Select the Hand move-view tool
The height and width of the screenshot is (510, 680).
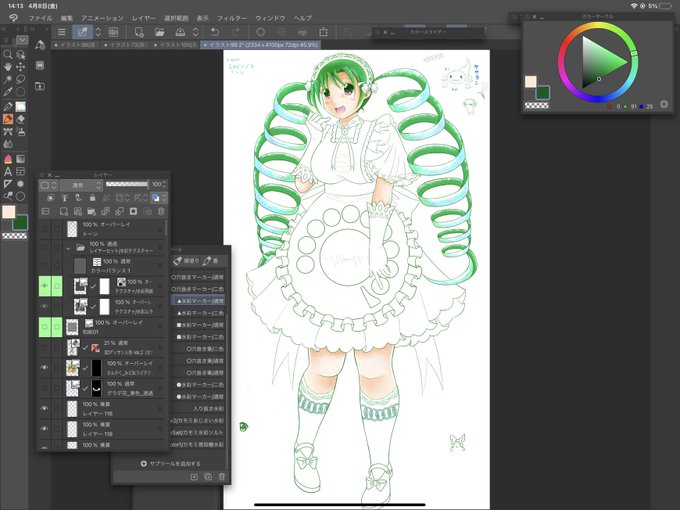[x=8, y=67]
